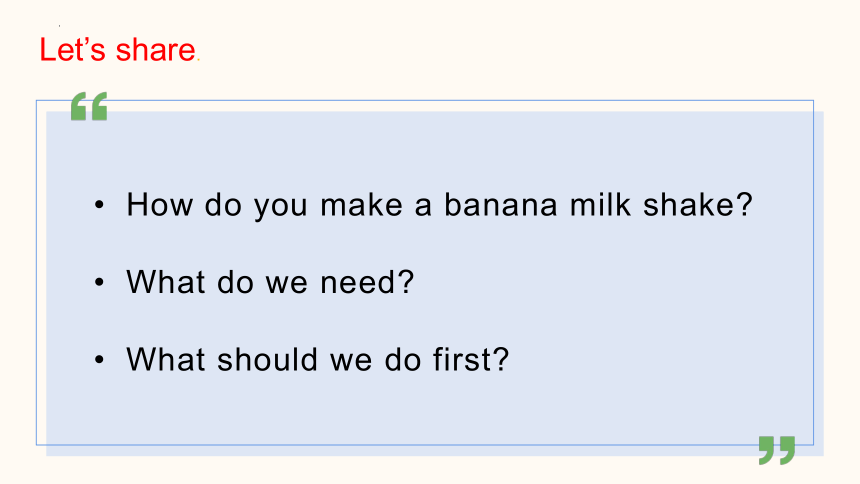Screen dimensions: 860x484
Task: Click the word 'What' in the second bullet
Action: coord(166,282)
